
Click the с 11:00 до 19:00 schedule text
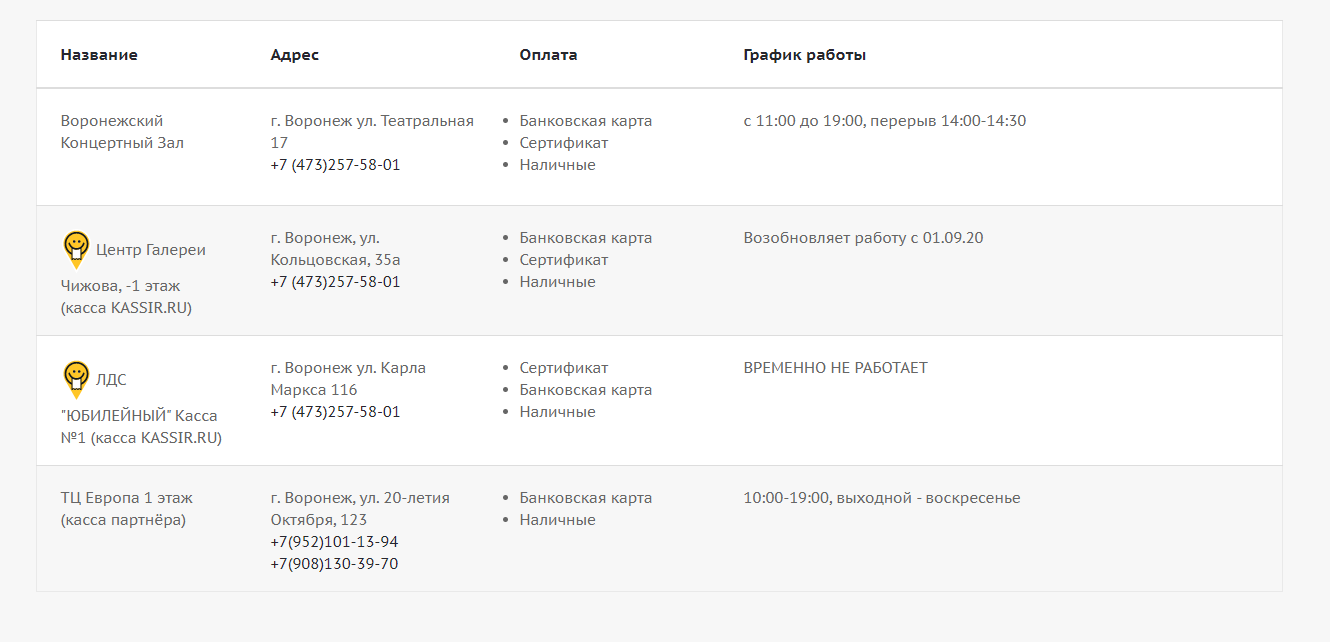click(884, 121)
